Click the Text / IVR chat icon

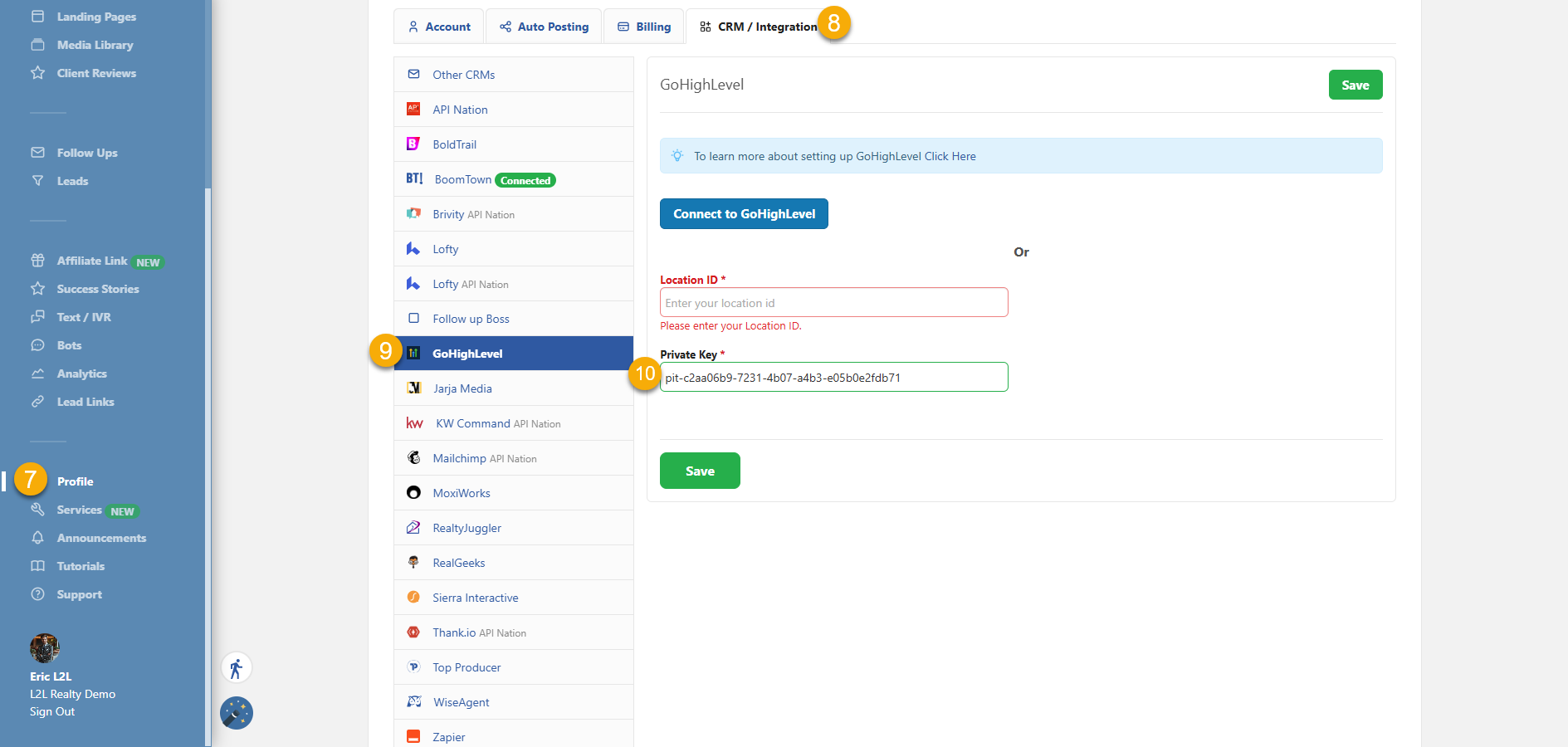click(x=38, y=317)
